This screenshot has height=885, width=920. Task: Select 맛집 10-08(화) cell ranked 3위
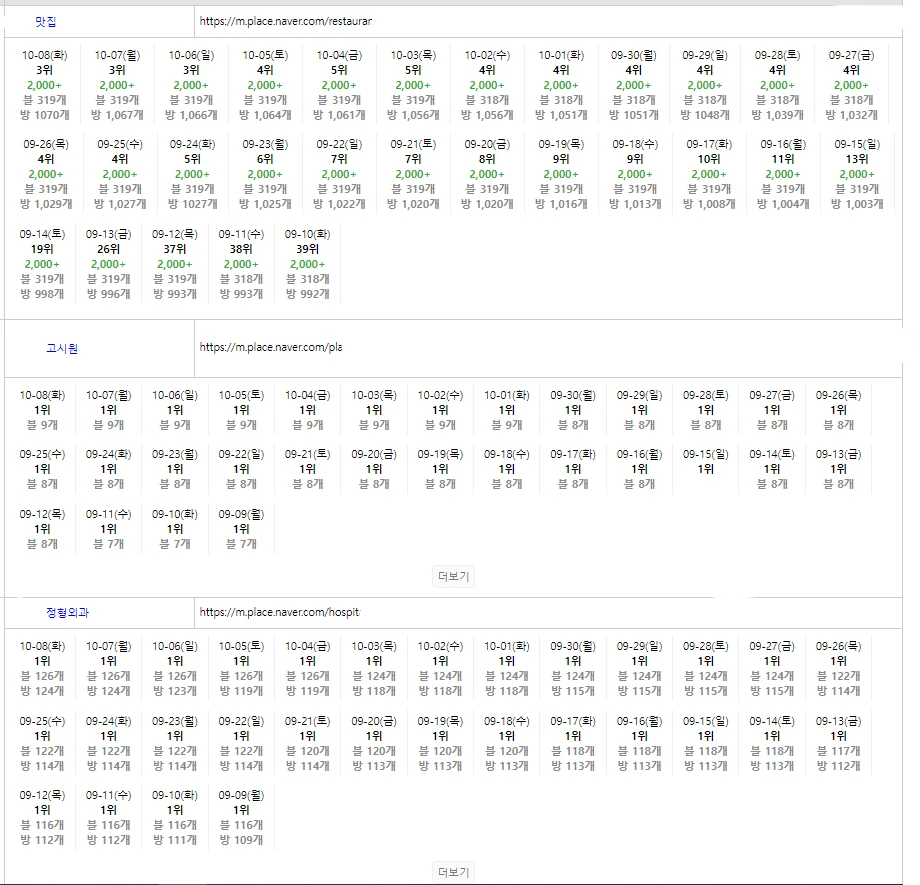[x=44, y=85]
